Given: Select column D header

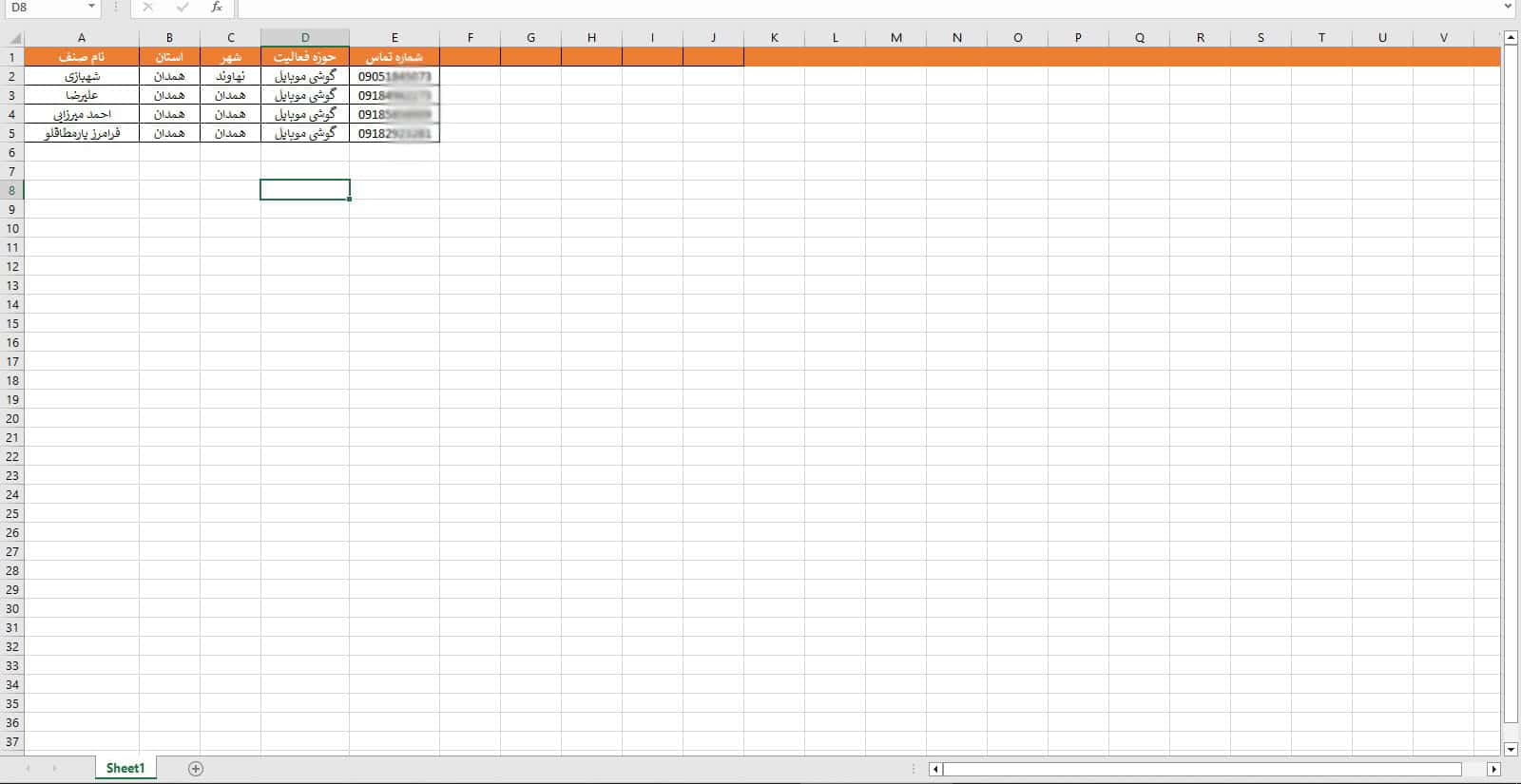Looking at the screenshot, I should (305, 38).
